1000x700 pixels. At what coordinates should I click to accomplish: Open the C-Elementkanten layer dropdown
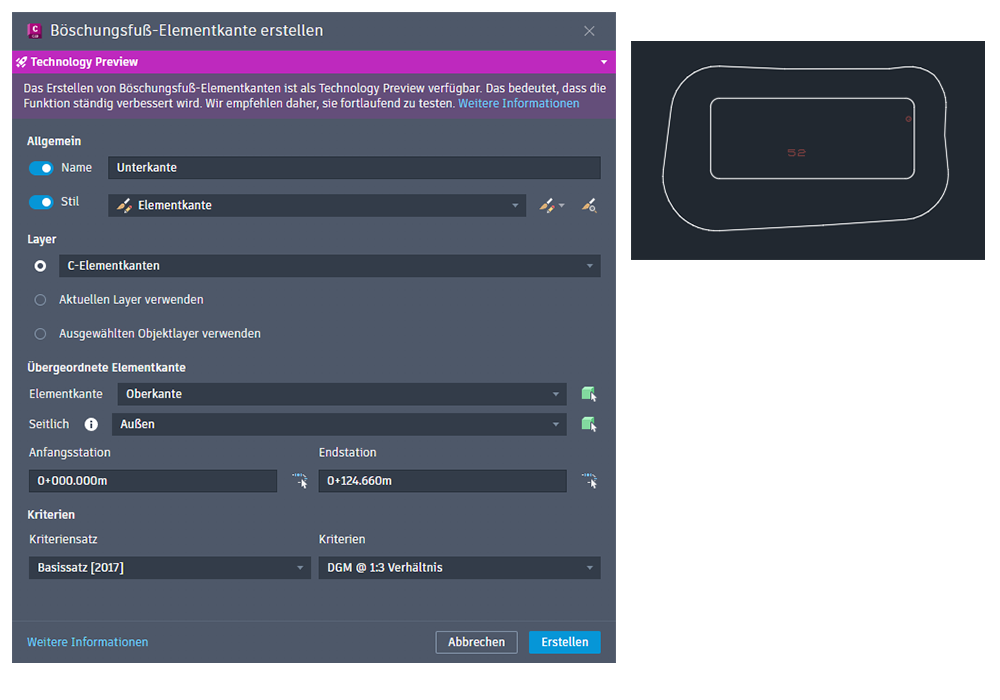click(x=330, y=266)
